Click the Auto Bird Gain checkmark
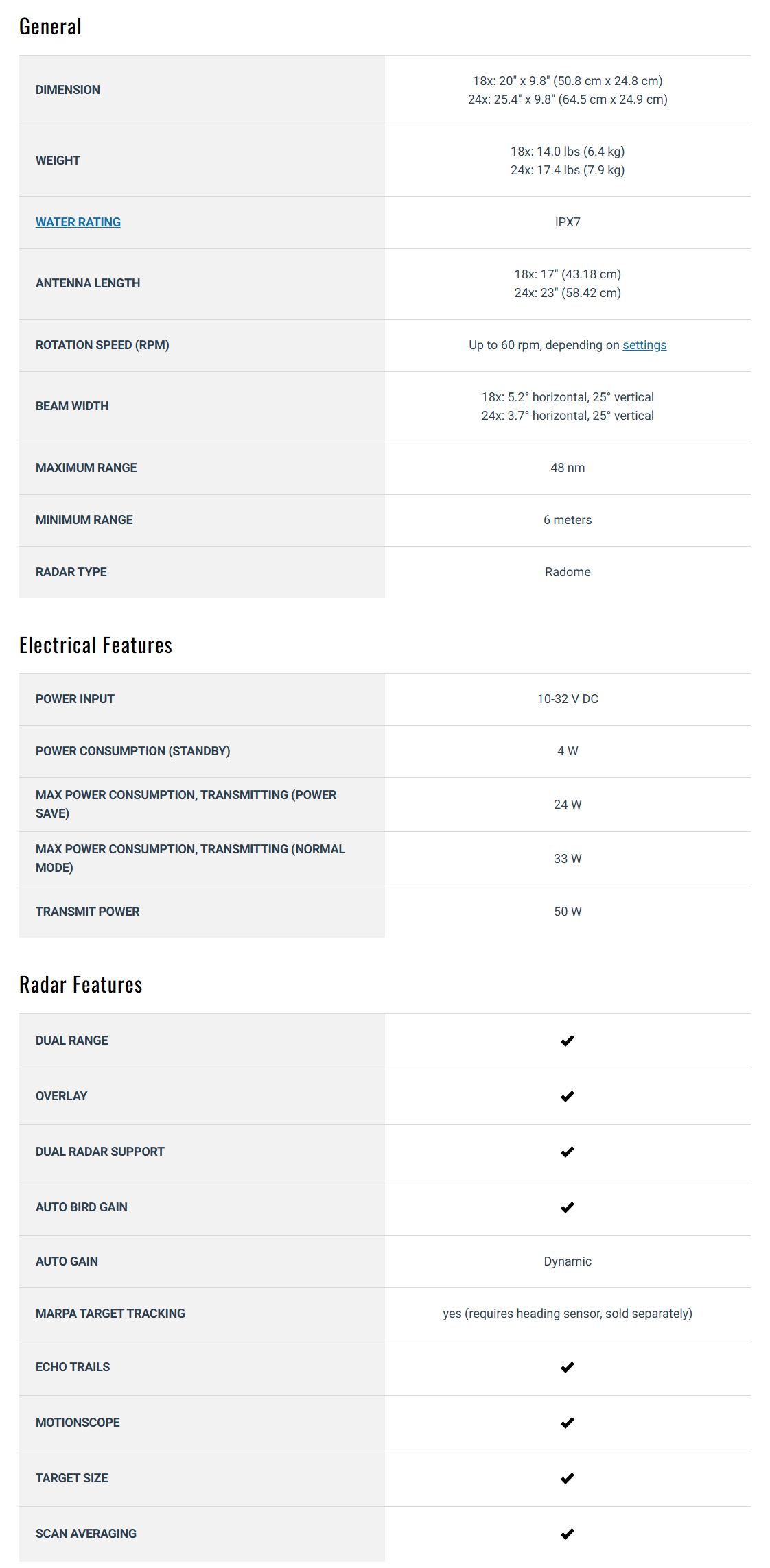The height and width of the screenshot is (1568, 770). click(x=567, y=1207)
